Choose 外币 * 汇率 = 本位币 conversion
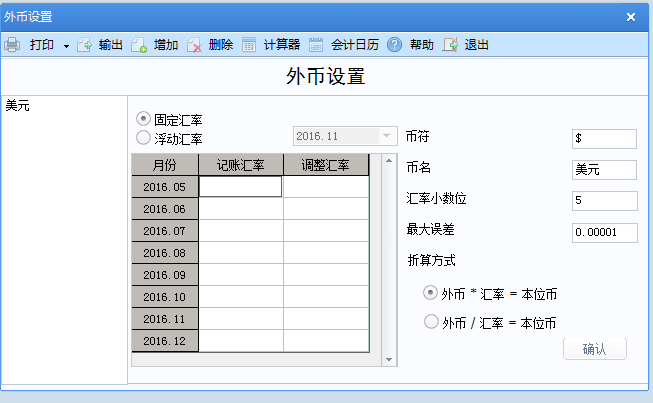Image resolution: width=653 pixels, height=403 pixels. pyautogui.click(x=431, y=293)
